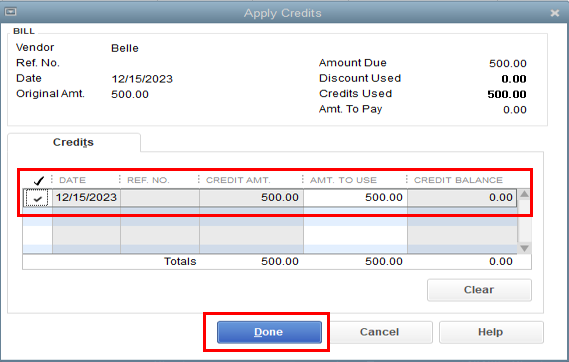
Task: Click the CREDIT BALANCE column header
Action: click(x=458, y=180)
